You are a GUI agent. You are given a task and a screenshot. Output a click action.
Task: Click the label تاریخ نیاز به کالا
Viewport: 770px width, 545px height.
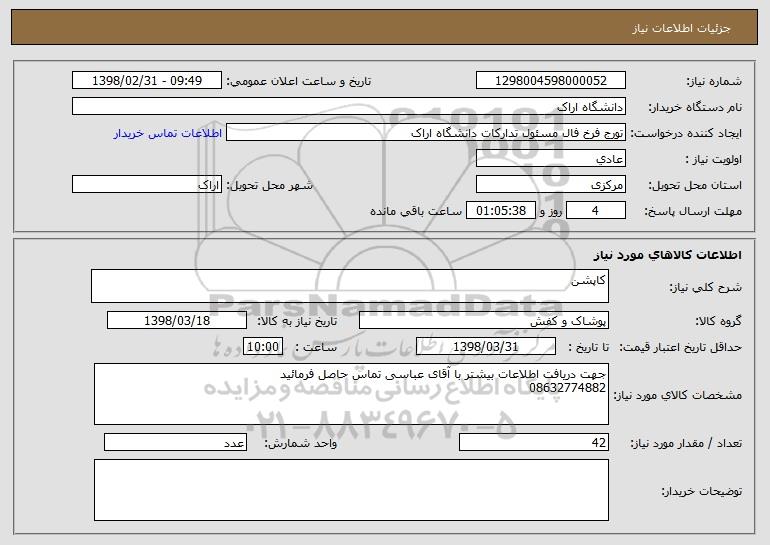(x=297, y=321)
